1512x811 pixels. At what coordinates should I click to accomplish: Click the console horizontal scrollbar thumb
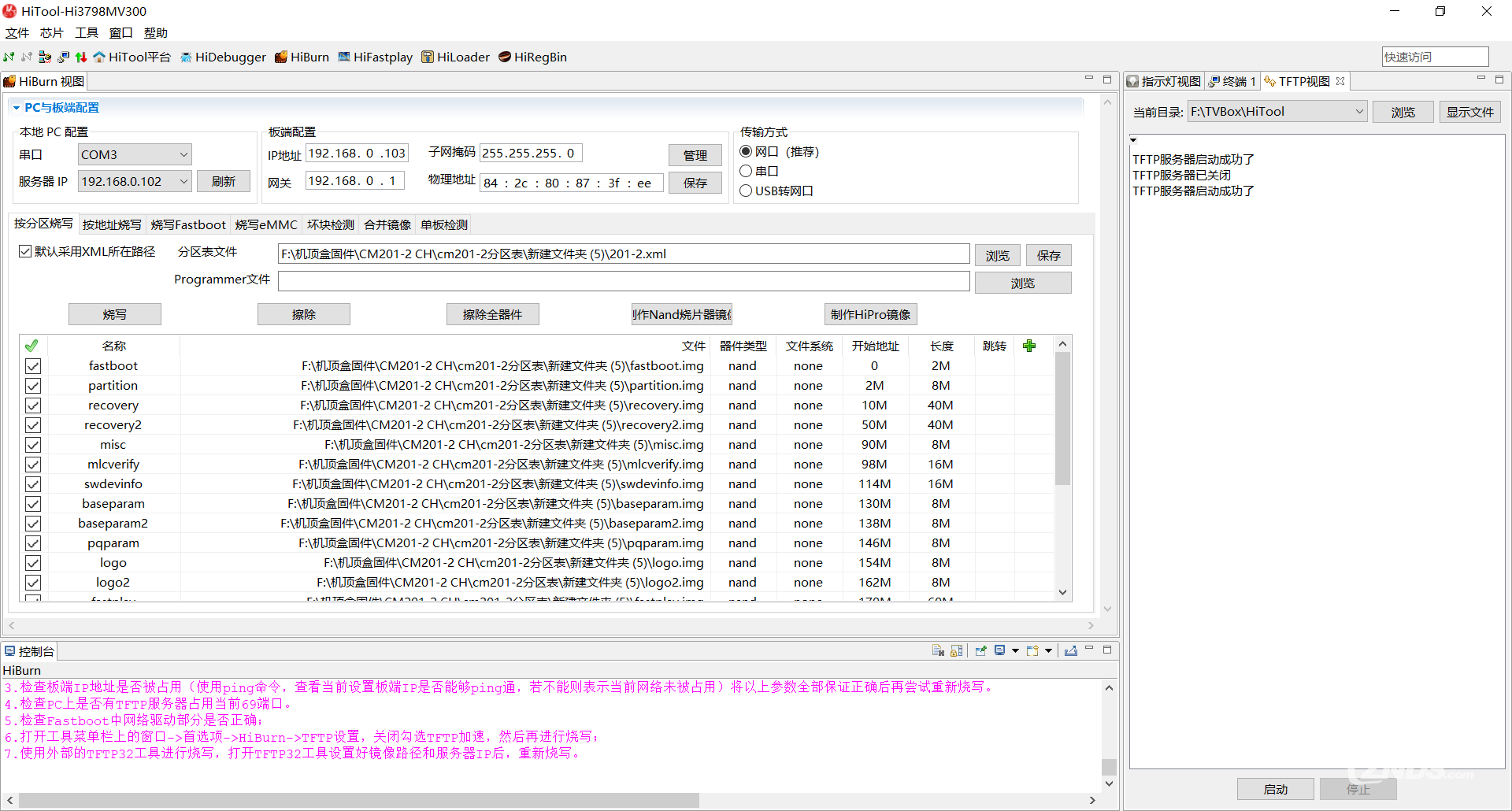tap(358, 800)
